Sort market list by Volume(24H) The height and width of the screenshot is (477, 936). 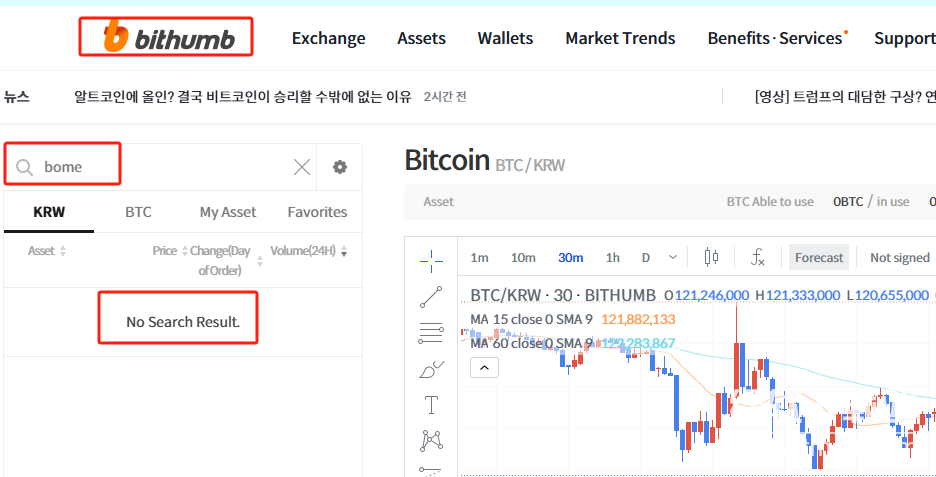pos(309,251)
